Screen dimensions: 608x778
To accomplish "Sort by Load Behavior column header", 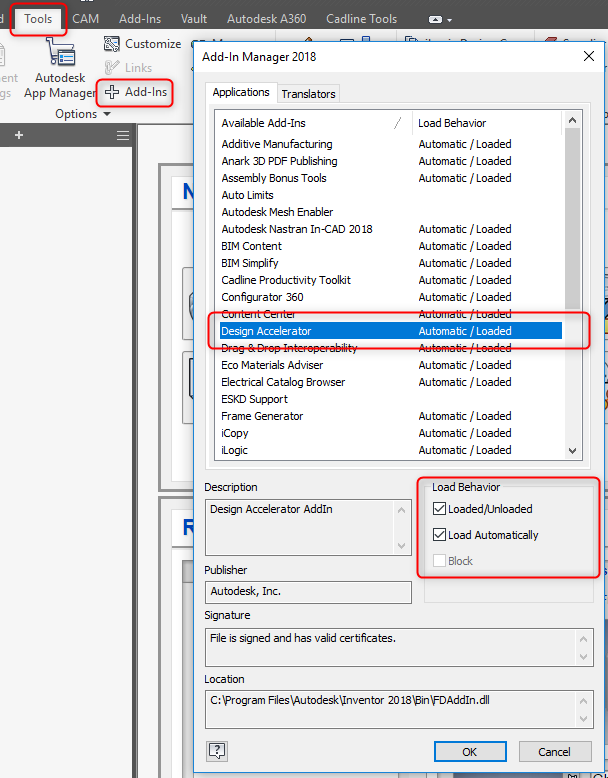I will (x=486, y=123).
